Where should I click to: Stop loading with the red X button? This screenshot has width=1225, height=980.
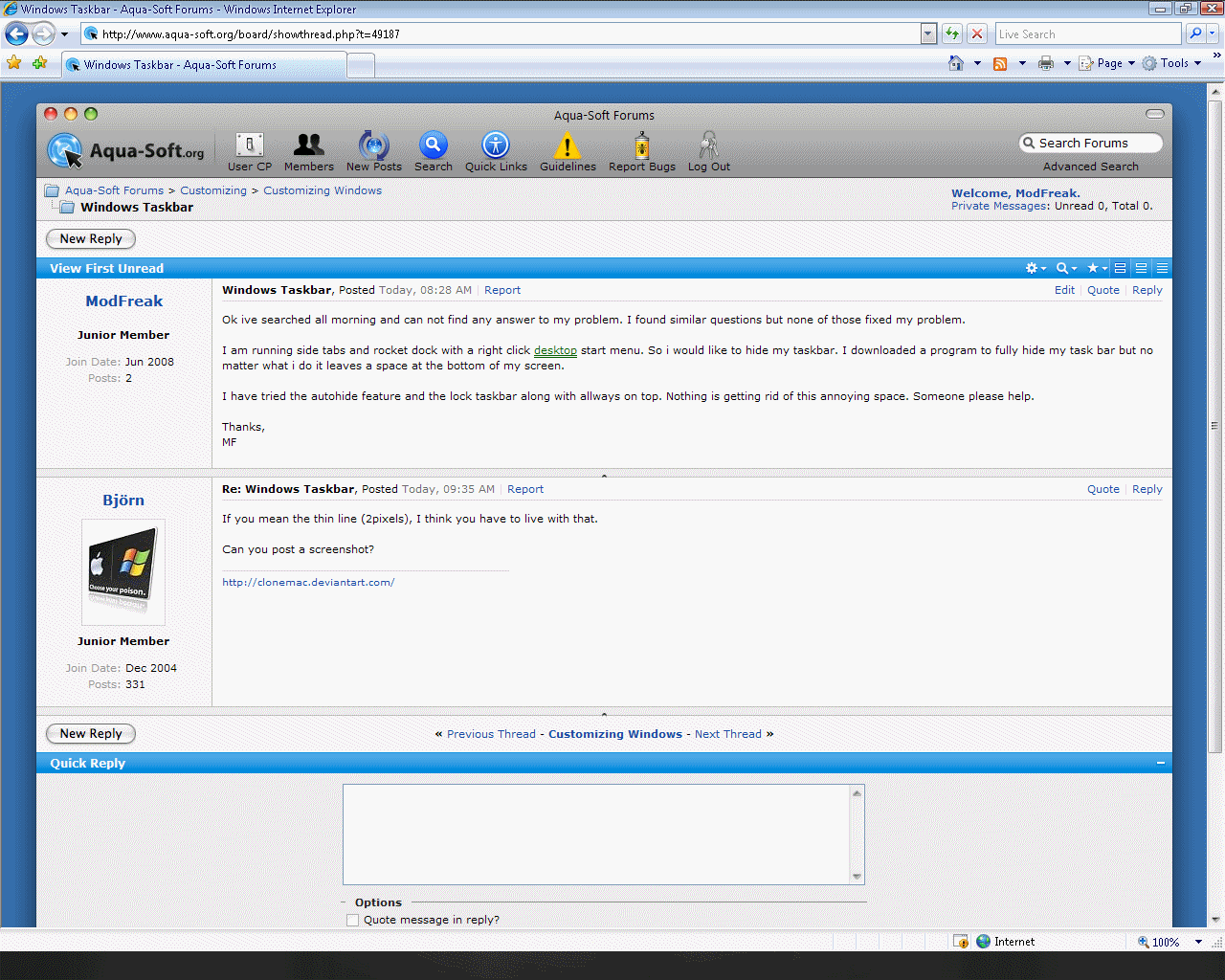click(977, 33)
